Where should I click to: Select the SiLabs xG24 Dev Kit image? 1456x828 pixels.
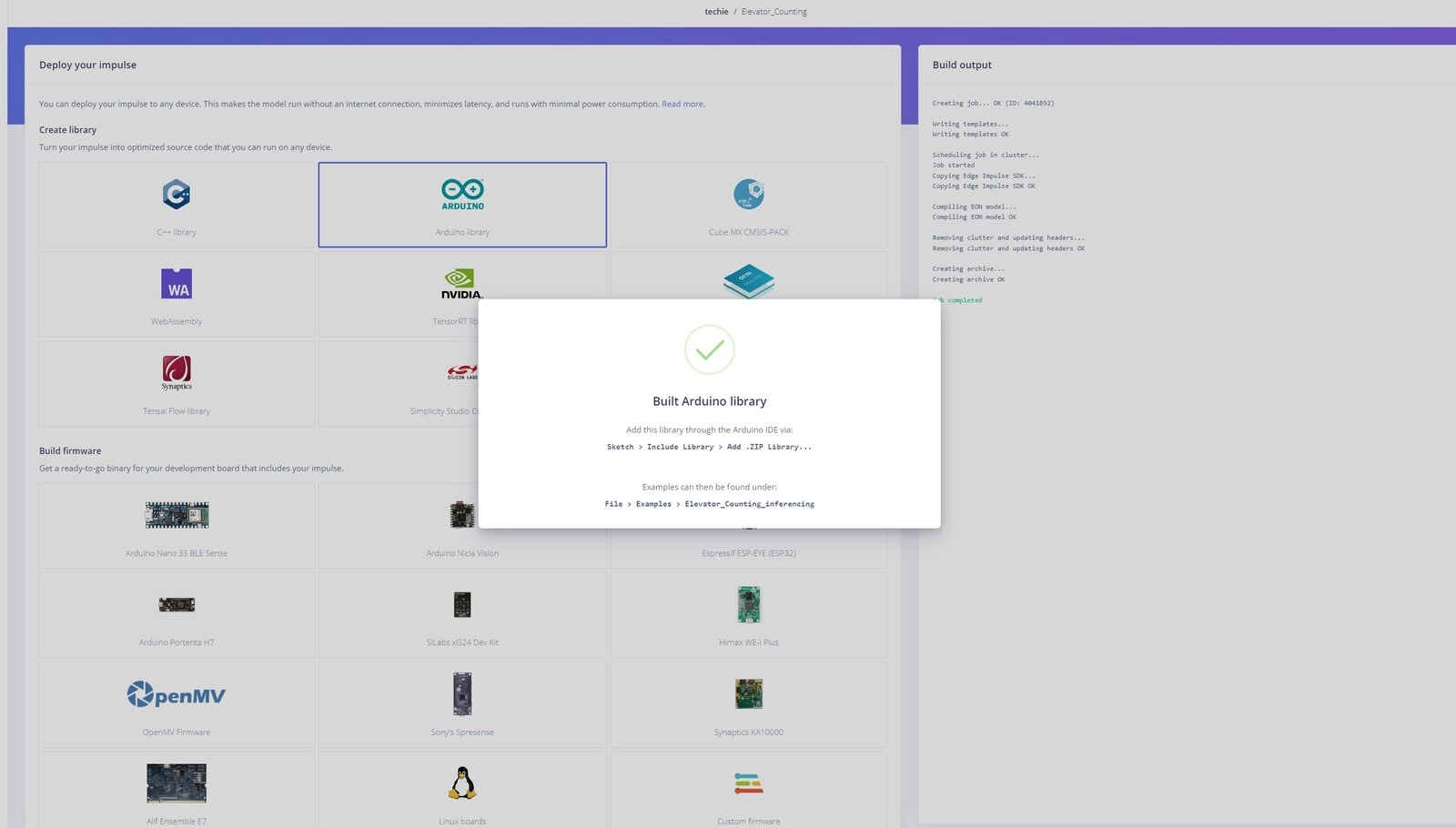pos(462,604)
